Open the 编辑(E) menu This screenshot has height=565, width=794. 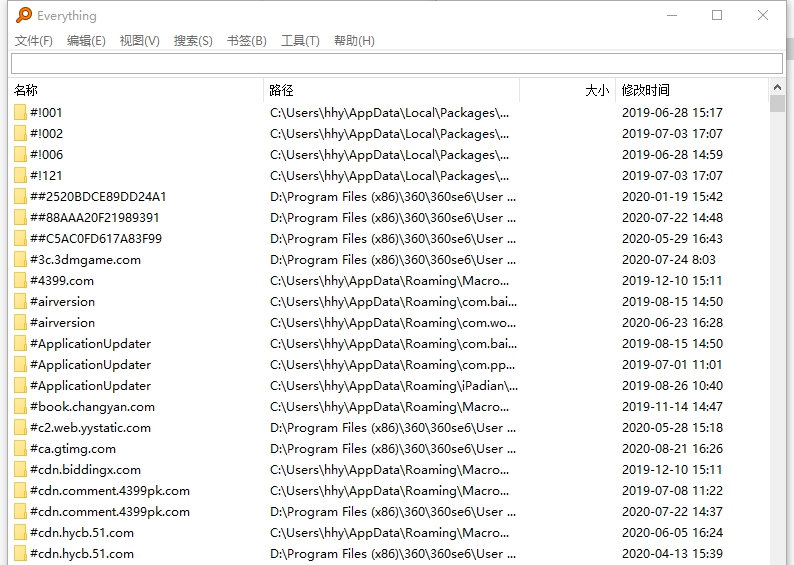click(x=86, y=41)
